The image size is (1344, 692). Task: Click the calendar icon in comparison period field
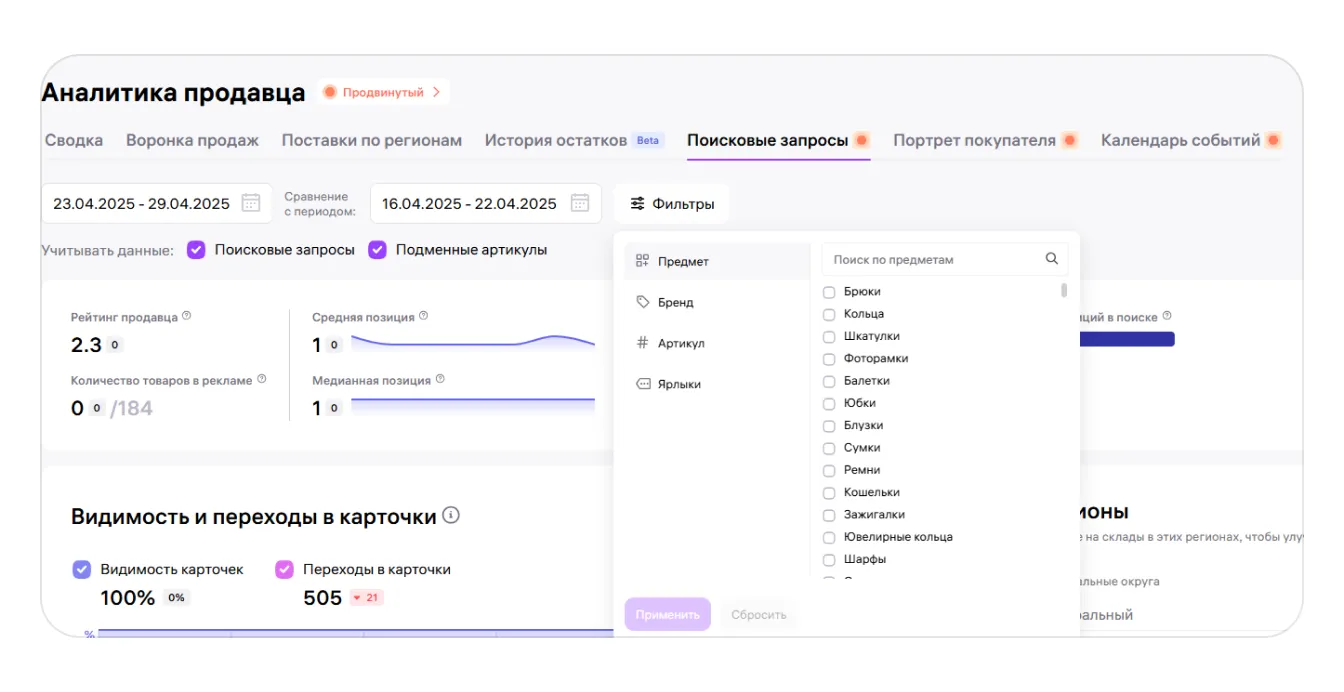580,203
